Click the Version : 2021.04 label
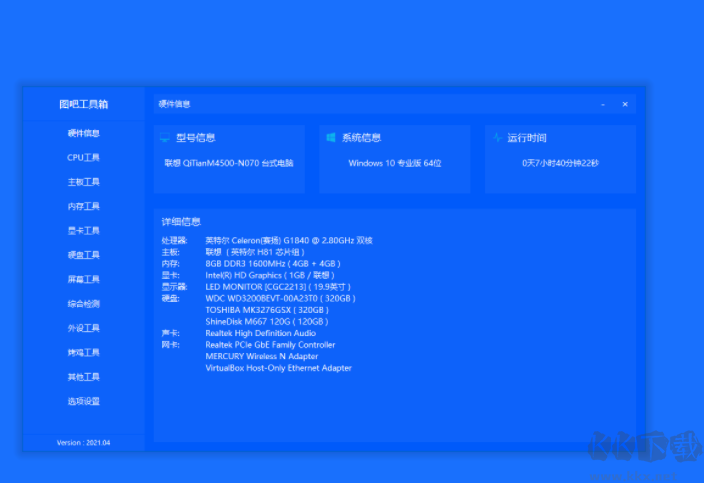The height and width of the screenshot is (483, 704). (x=83, y=442)
